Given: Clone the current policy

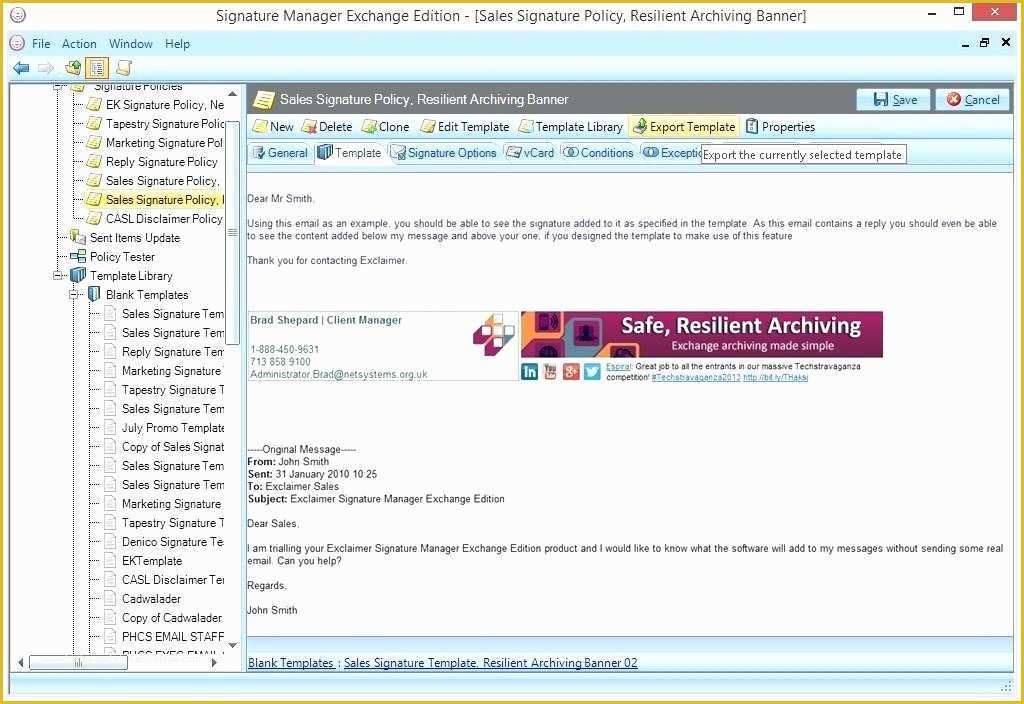Looking at the screenshot, I should pos(386,127).
